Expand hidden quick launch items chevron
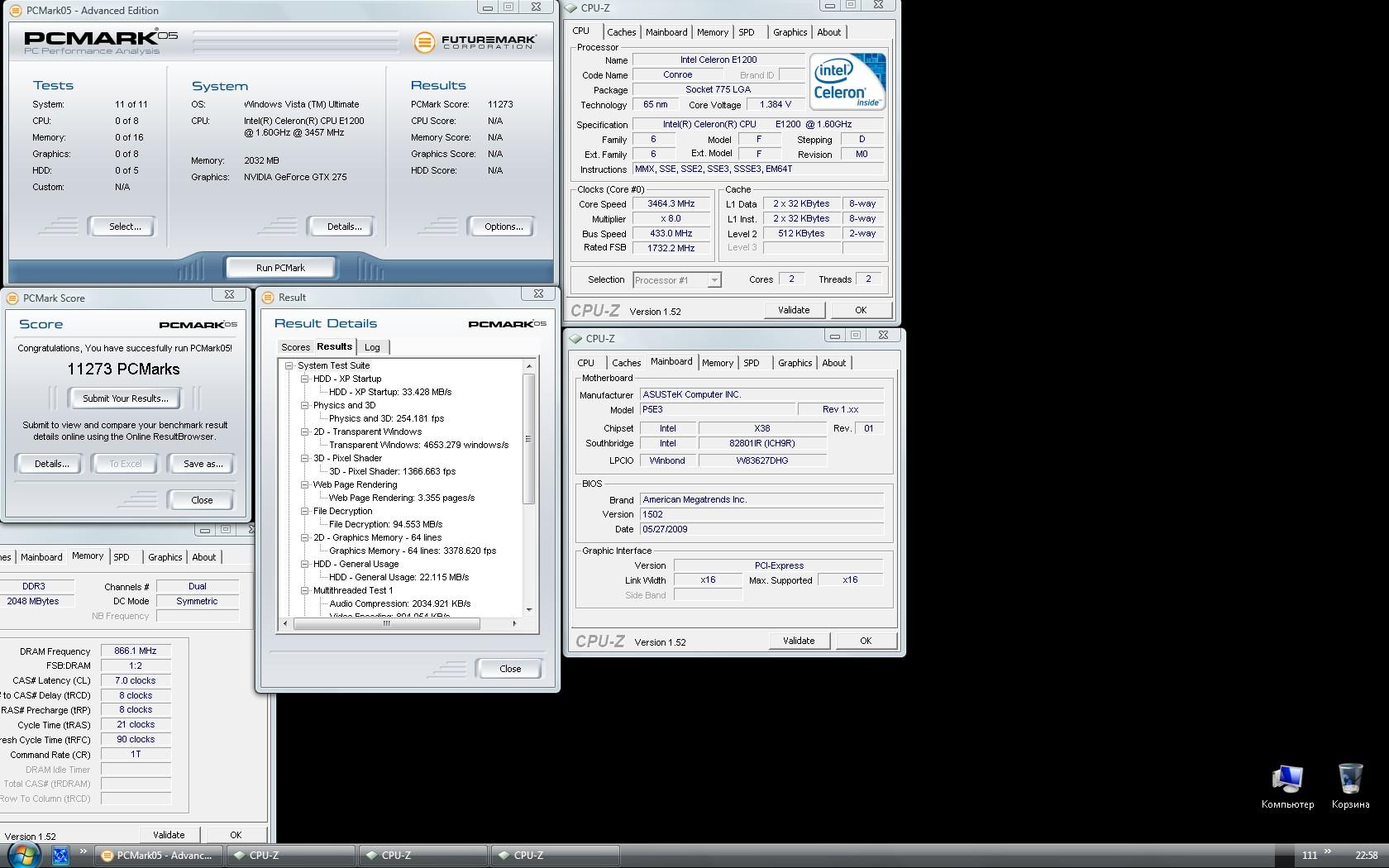The image size is (1389, 868). 83,851
